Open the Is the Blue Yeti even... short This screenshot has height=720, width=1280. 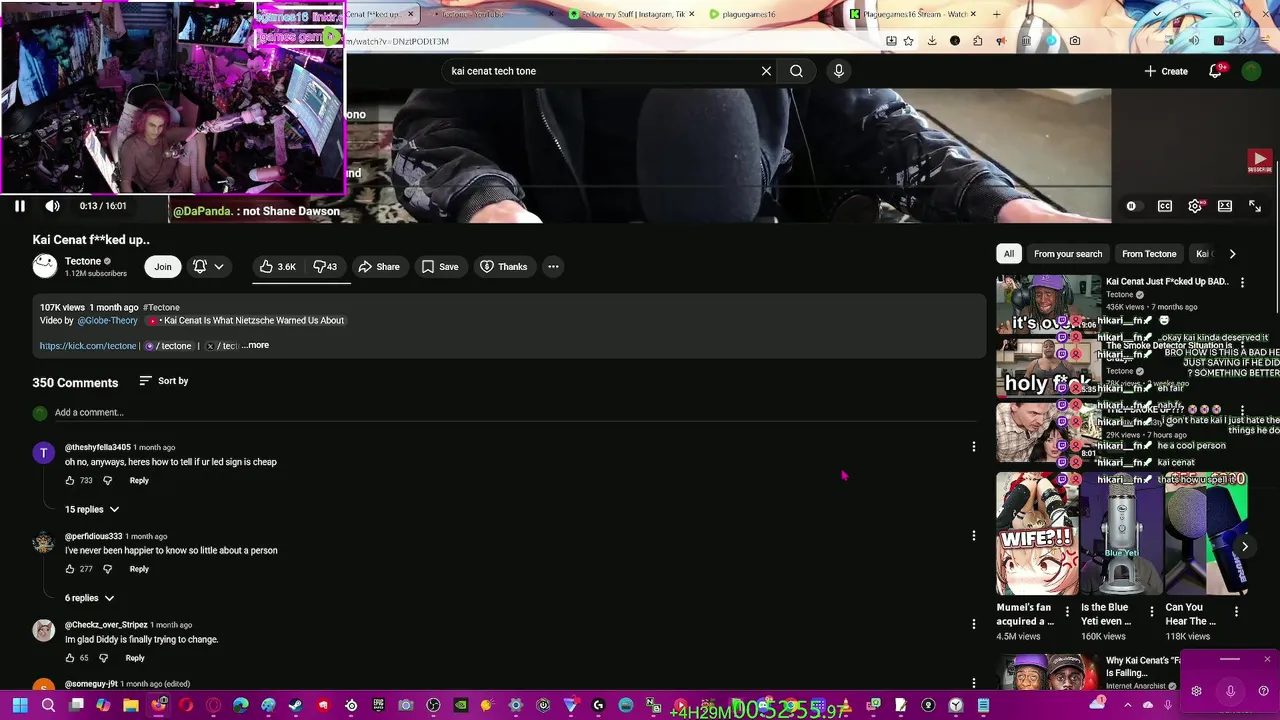1121,534
